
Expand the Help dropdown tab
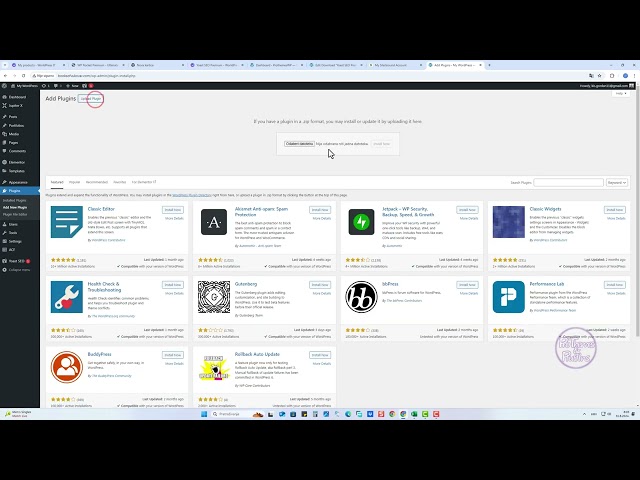pos(620,93)
